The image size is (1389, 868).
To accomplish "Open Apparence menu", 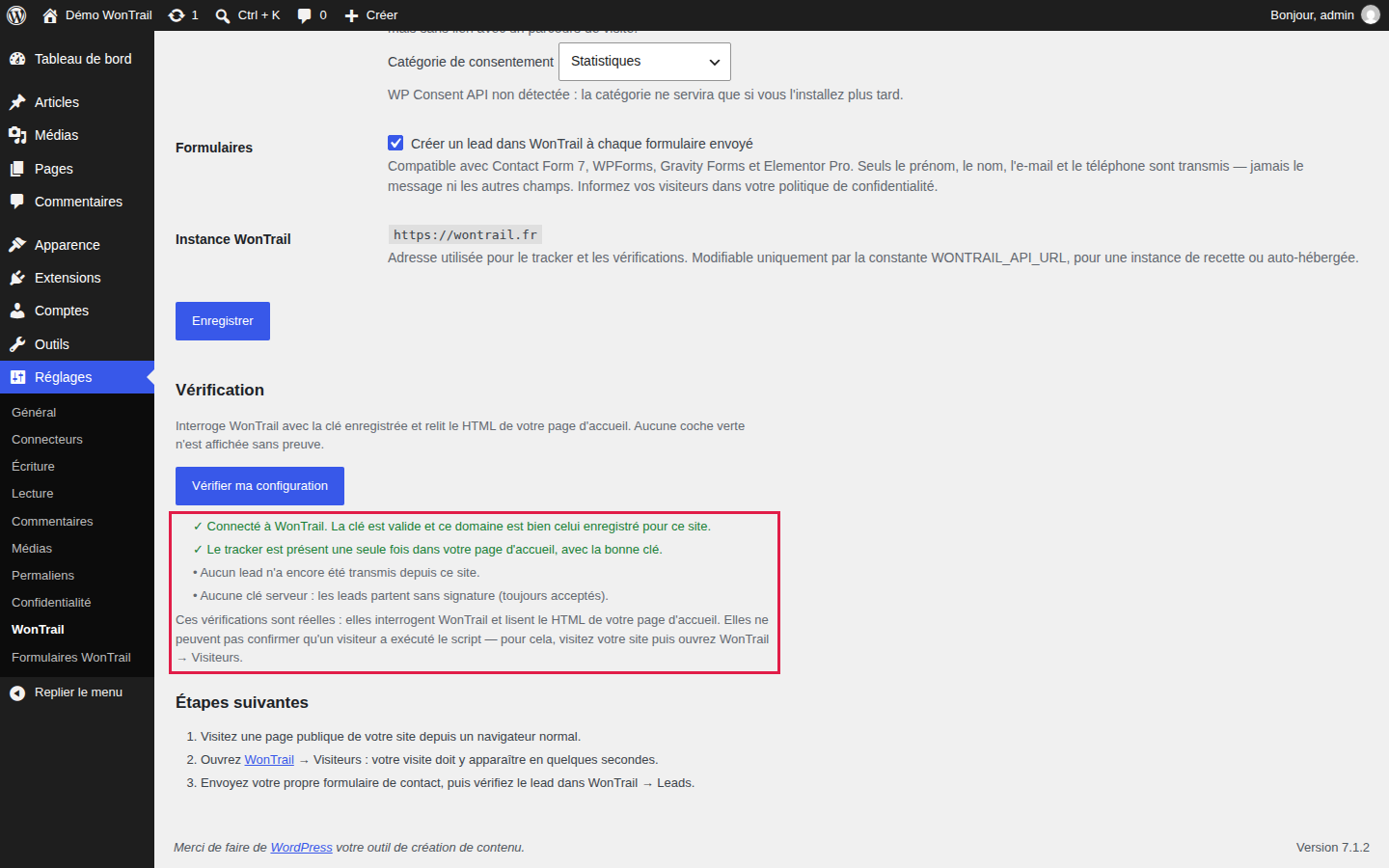I will 77,245.
